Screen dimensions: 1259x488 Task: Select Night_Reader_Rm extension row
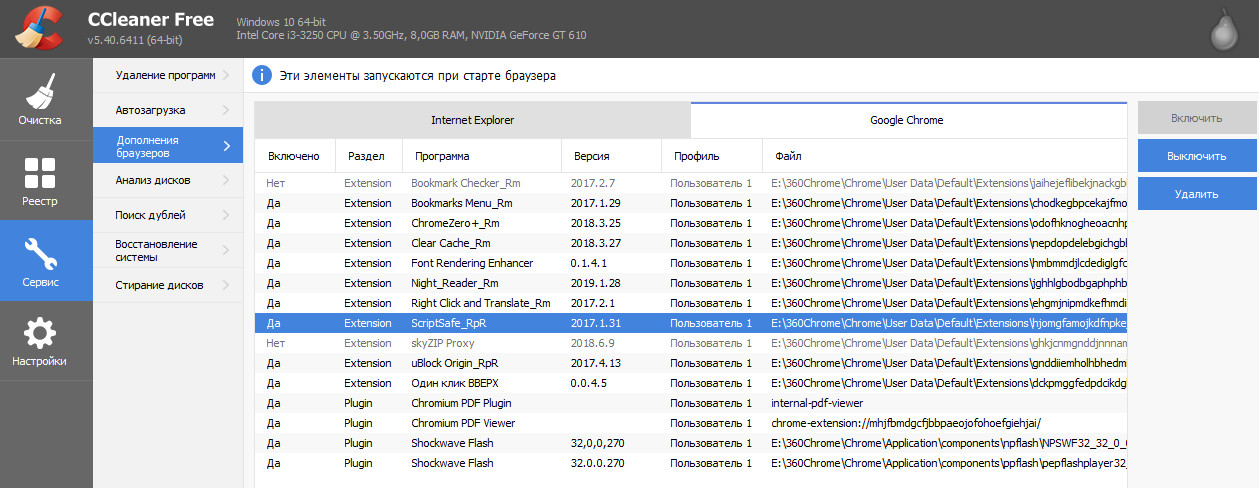pos(691,283)
